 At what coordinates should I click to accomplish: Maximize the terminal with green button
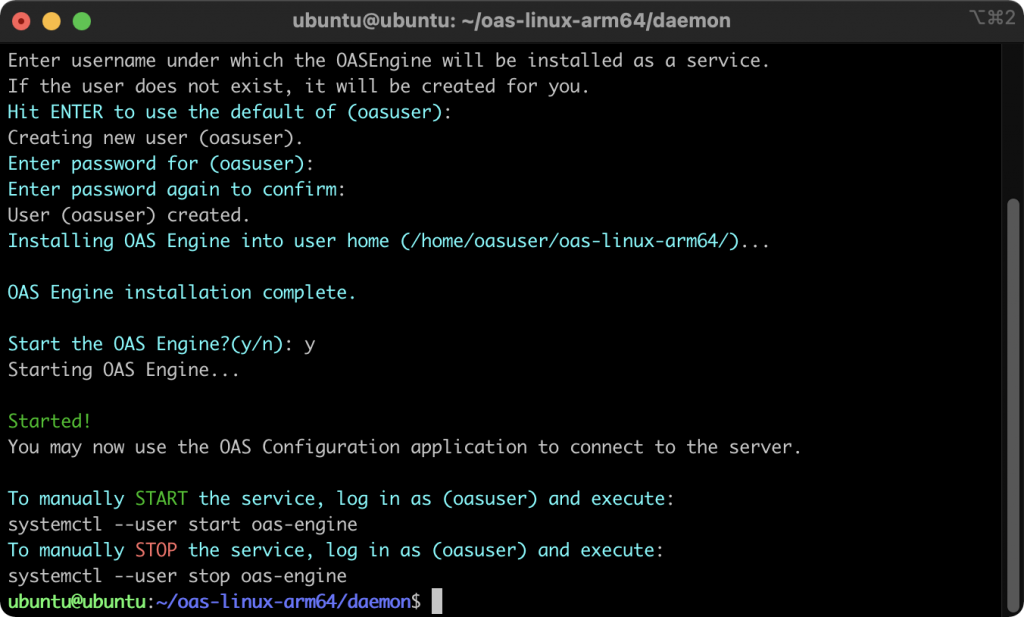[x=82, y=20]
